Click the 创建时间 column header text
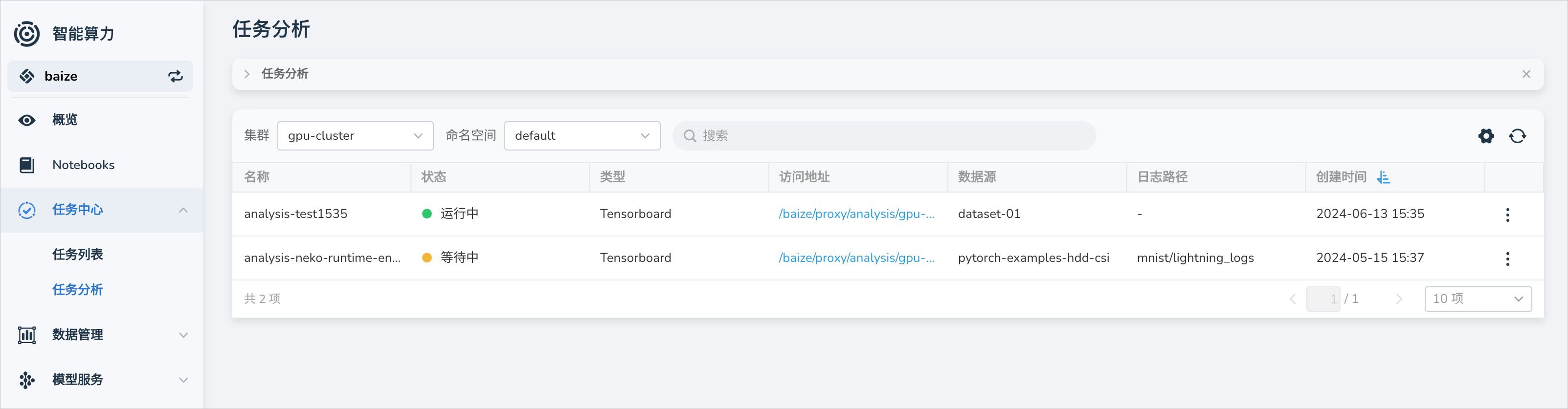 [x=1341, y=177]
